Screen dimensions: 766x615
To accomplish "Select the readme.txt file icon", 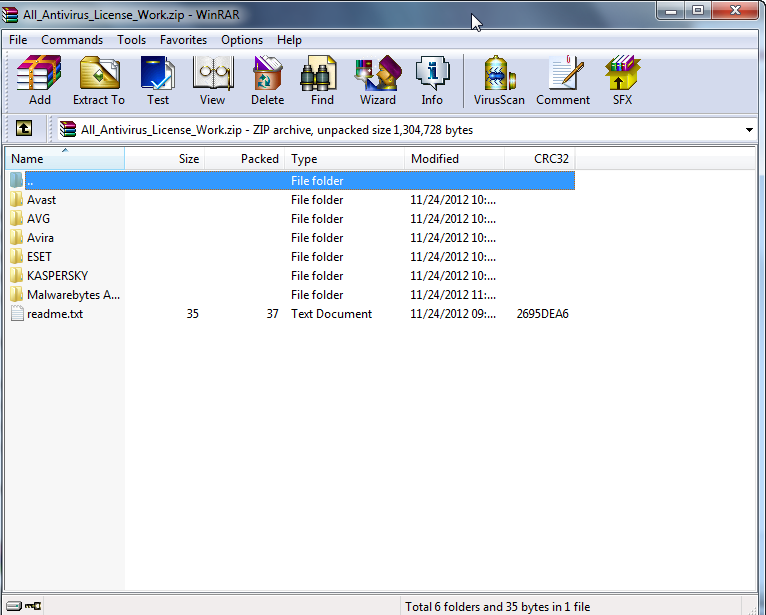I will (17, 314).
